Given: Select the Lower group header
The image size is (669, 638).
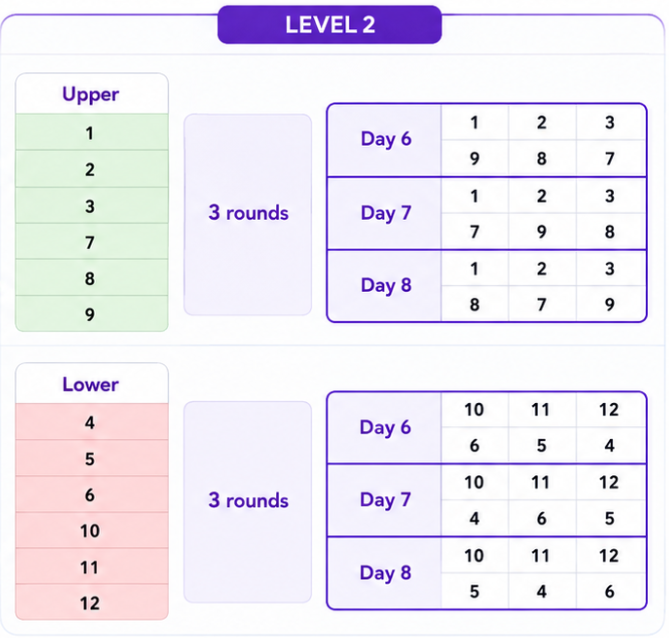Looking at the screenshot, I should pos(92,384).
